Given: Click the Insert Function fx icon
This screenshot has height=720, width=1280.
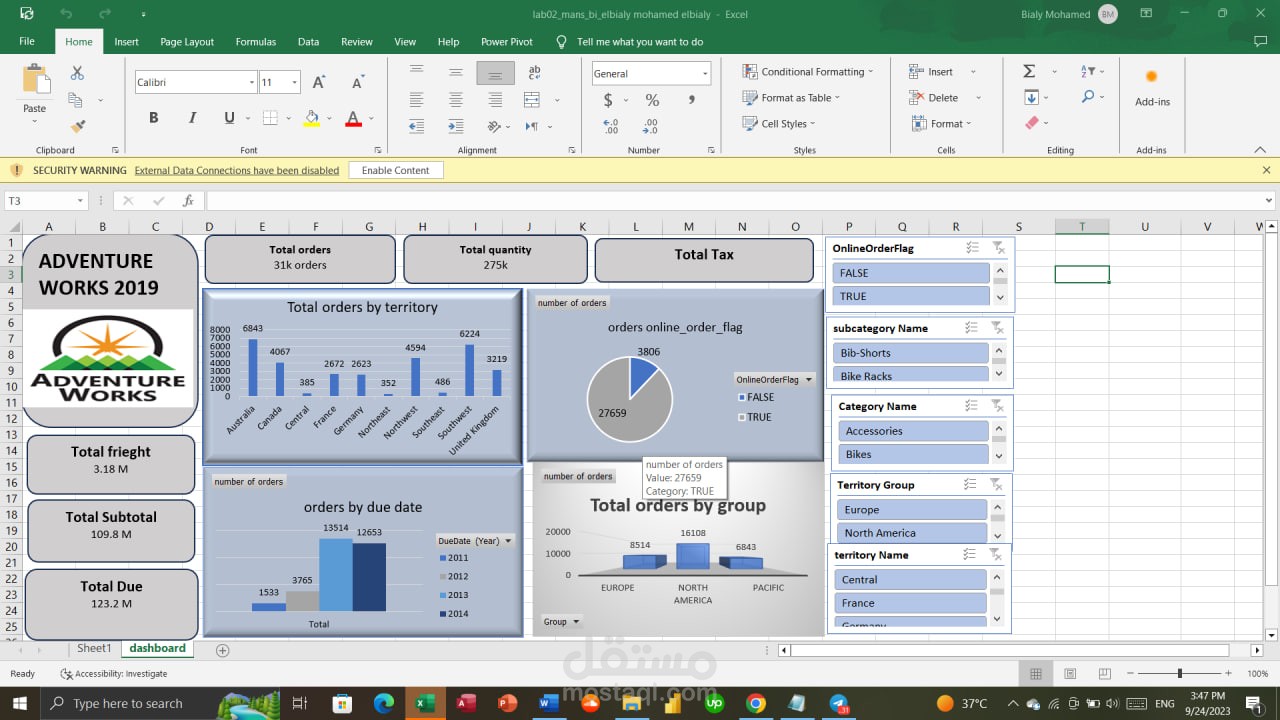Looking at the screenshot, I should (x=188, y=201).
